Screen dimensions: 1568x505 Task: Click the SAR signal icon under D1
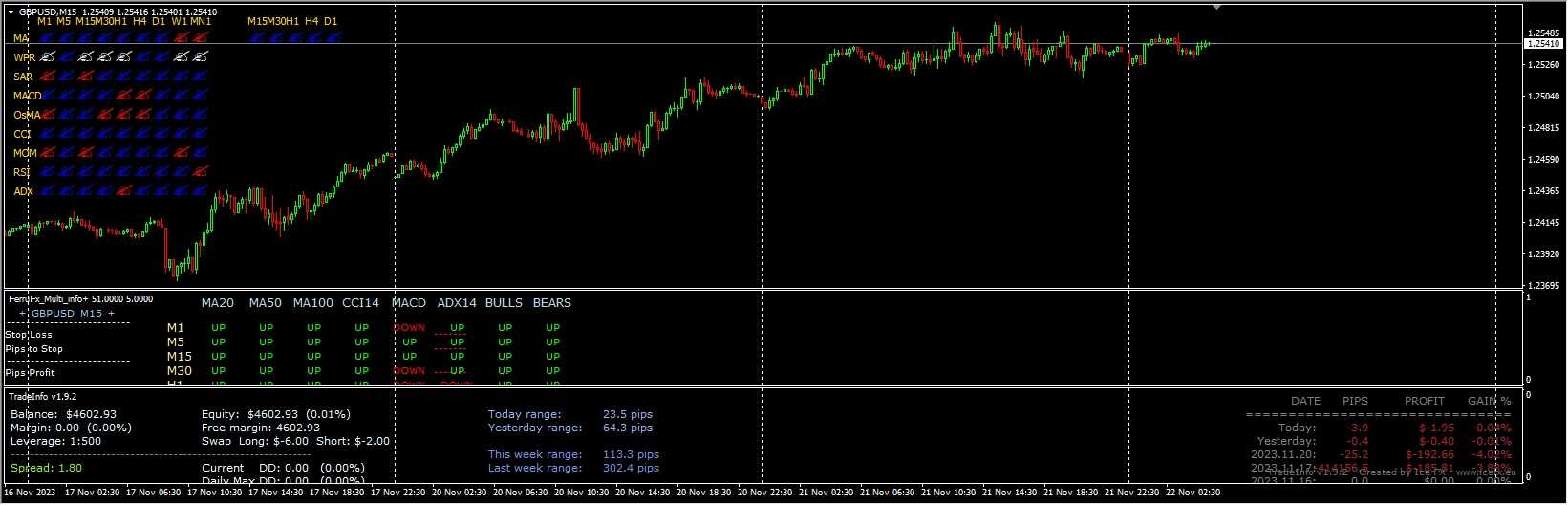161,76
